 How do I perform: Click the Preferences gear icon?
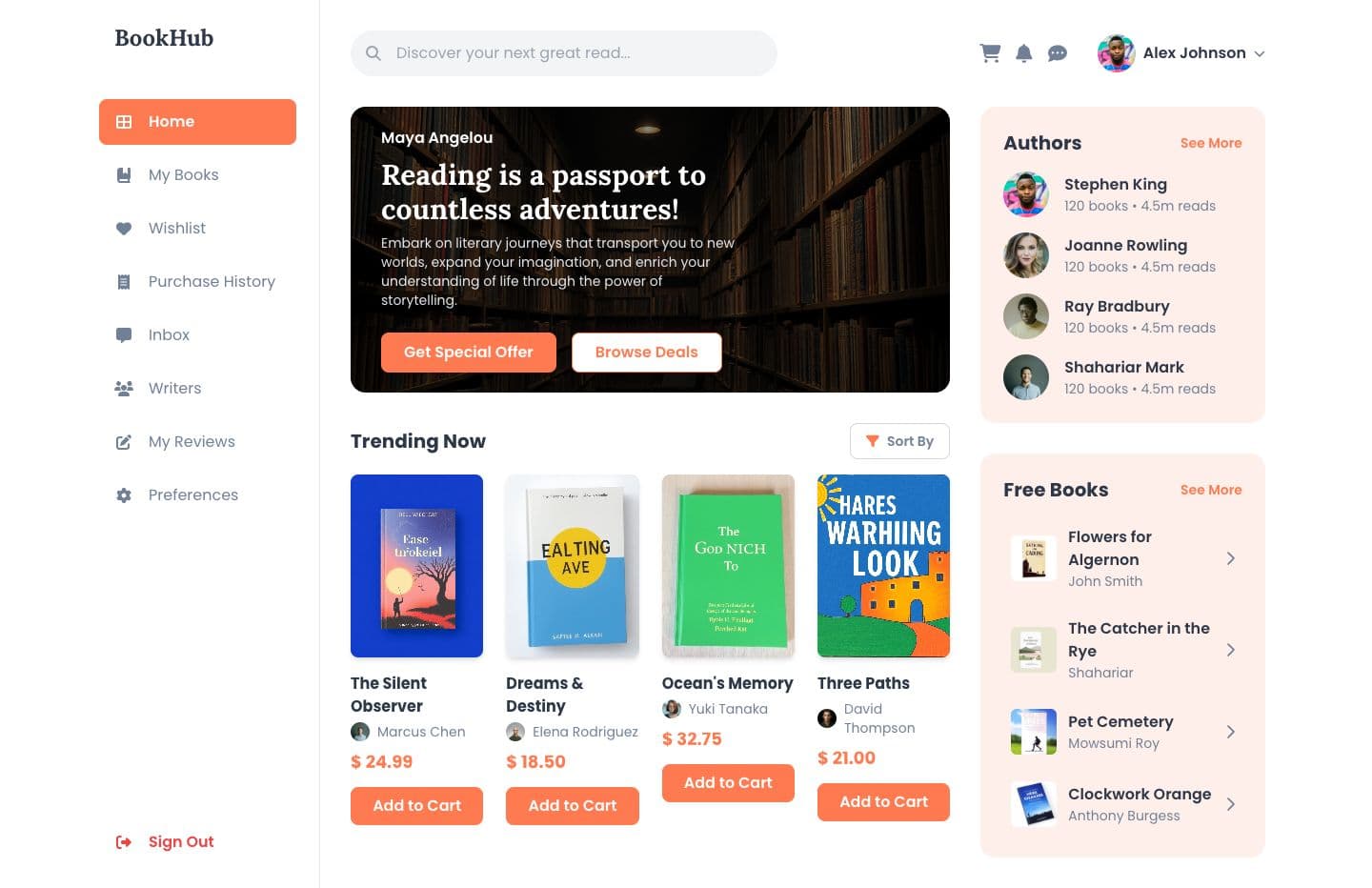(x=124, y=495)
